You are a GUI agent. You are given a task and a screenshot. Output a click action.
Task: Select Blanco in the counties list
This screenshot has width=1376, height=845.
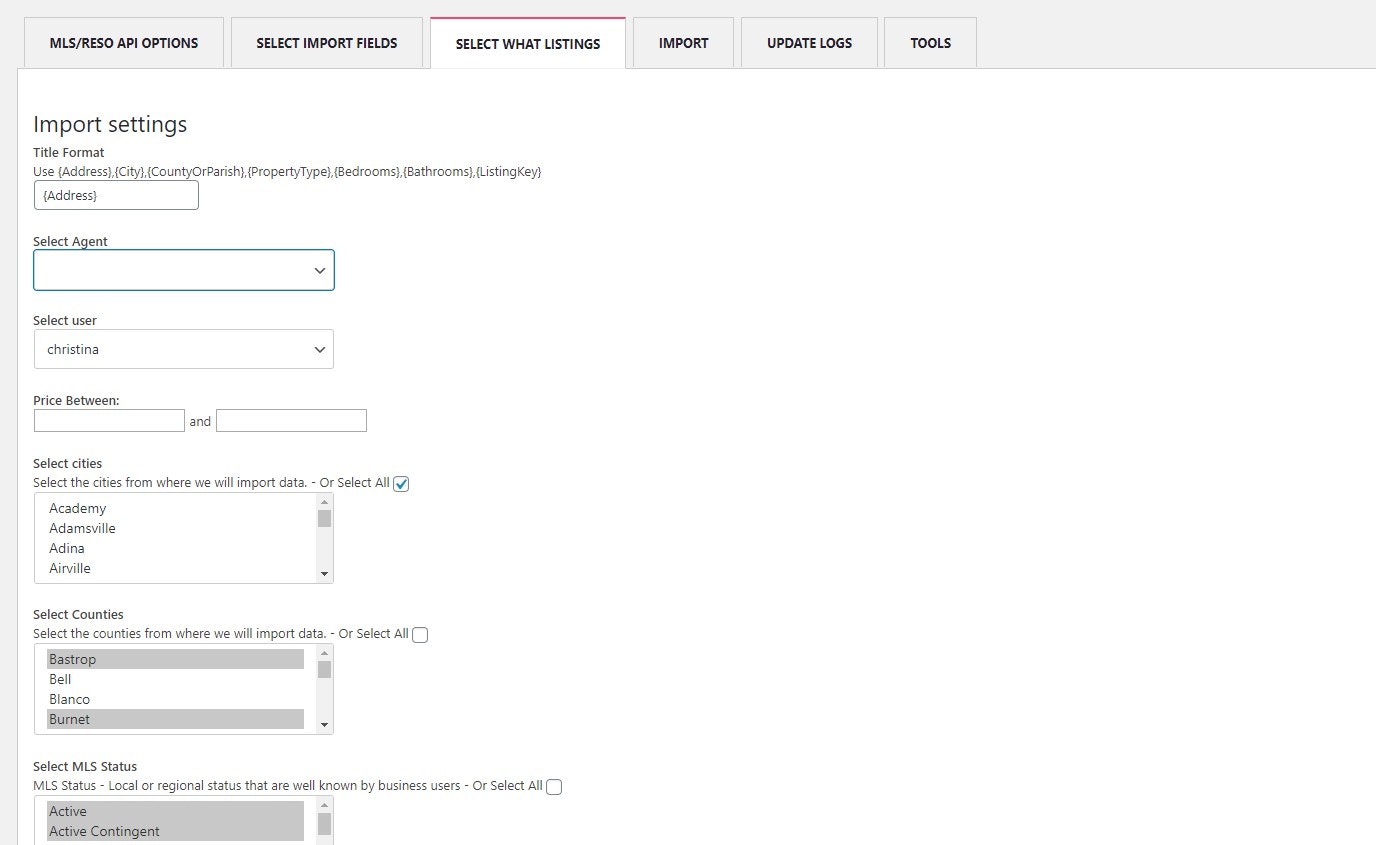click(x=175, y=699)
